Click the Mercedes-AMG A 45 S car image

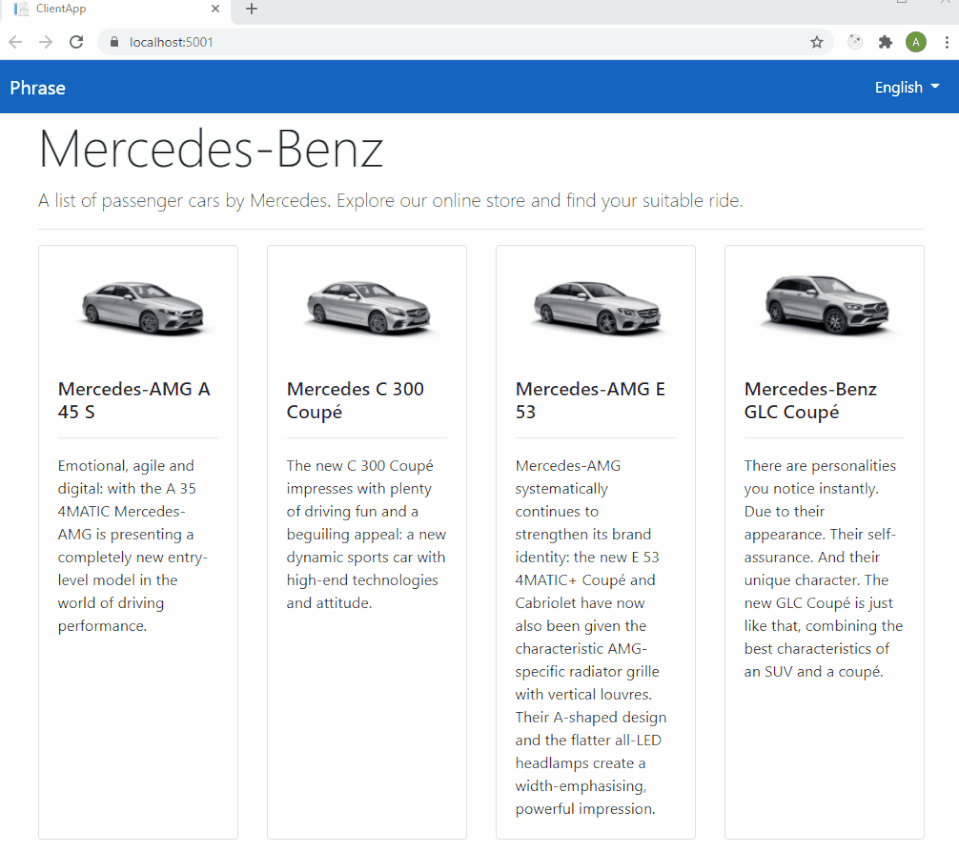pyautogui.click(x=143, y=307)
